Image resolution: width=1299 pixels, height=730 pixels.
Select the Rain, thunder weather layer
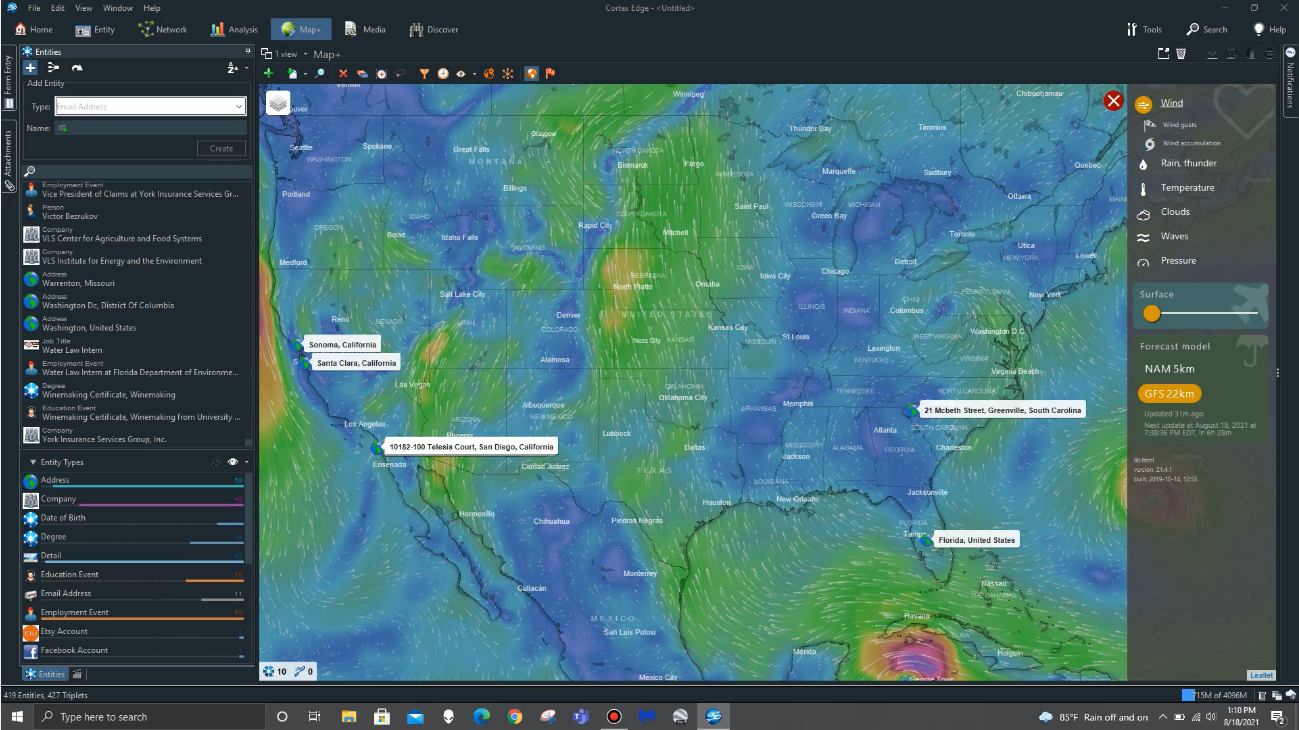click(x=1187, y=163)
